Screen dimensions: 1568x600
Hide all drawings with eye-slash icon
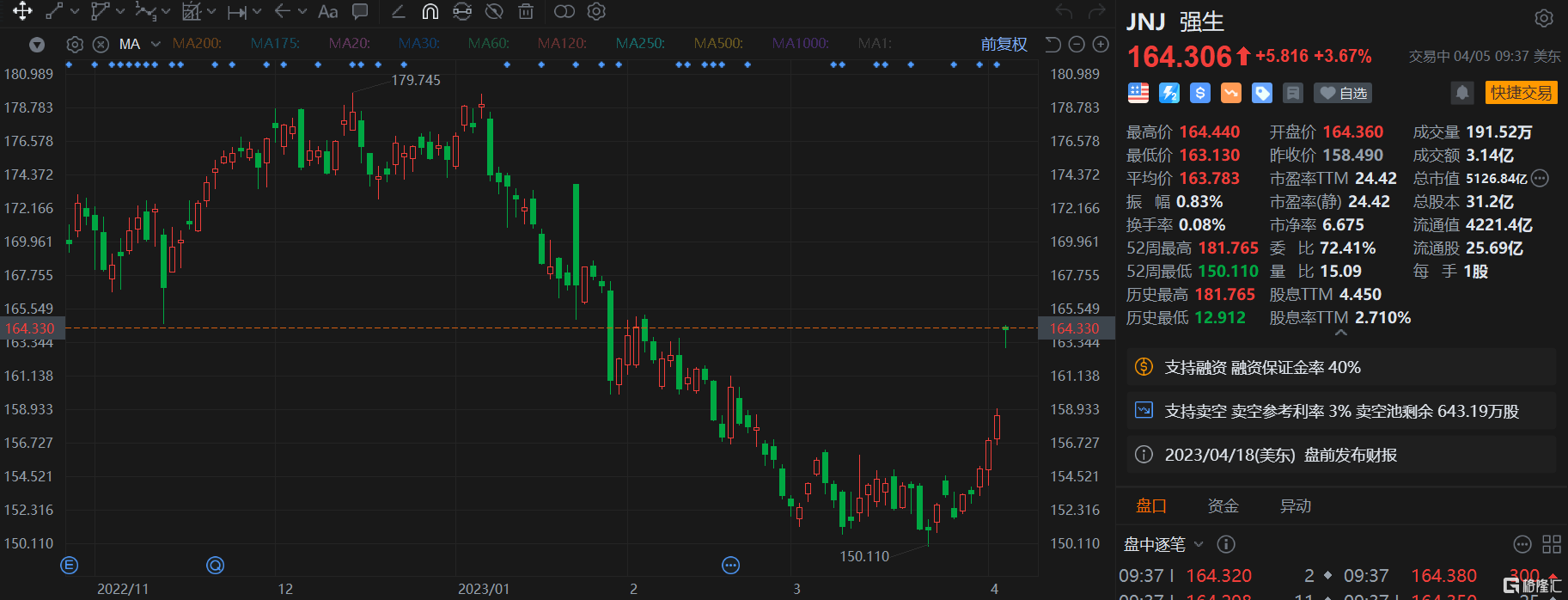[x=494, y=11]
